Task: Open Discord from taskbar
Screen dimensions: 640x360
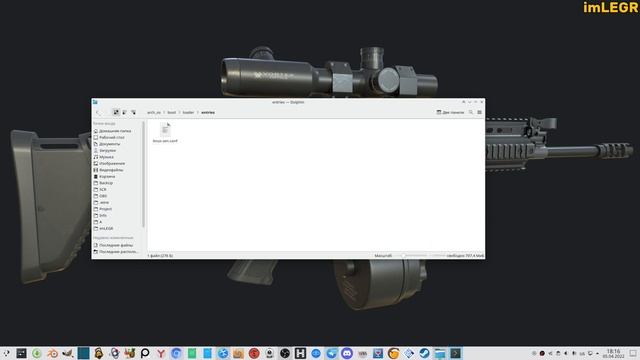Action: click(347, 353)
